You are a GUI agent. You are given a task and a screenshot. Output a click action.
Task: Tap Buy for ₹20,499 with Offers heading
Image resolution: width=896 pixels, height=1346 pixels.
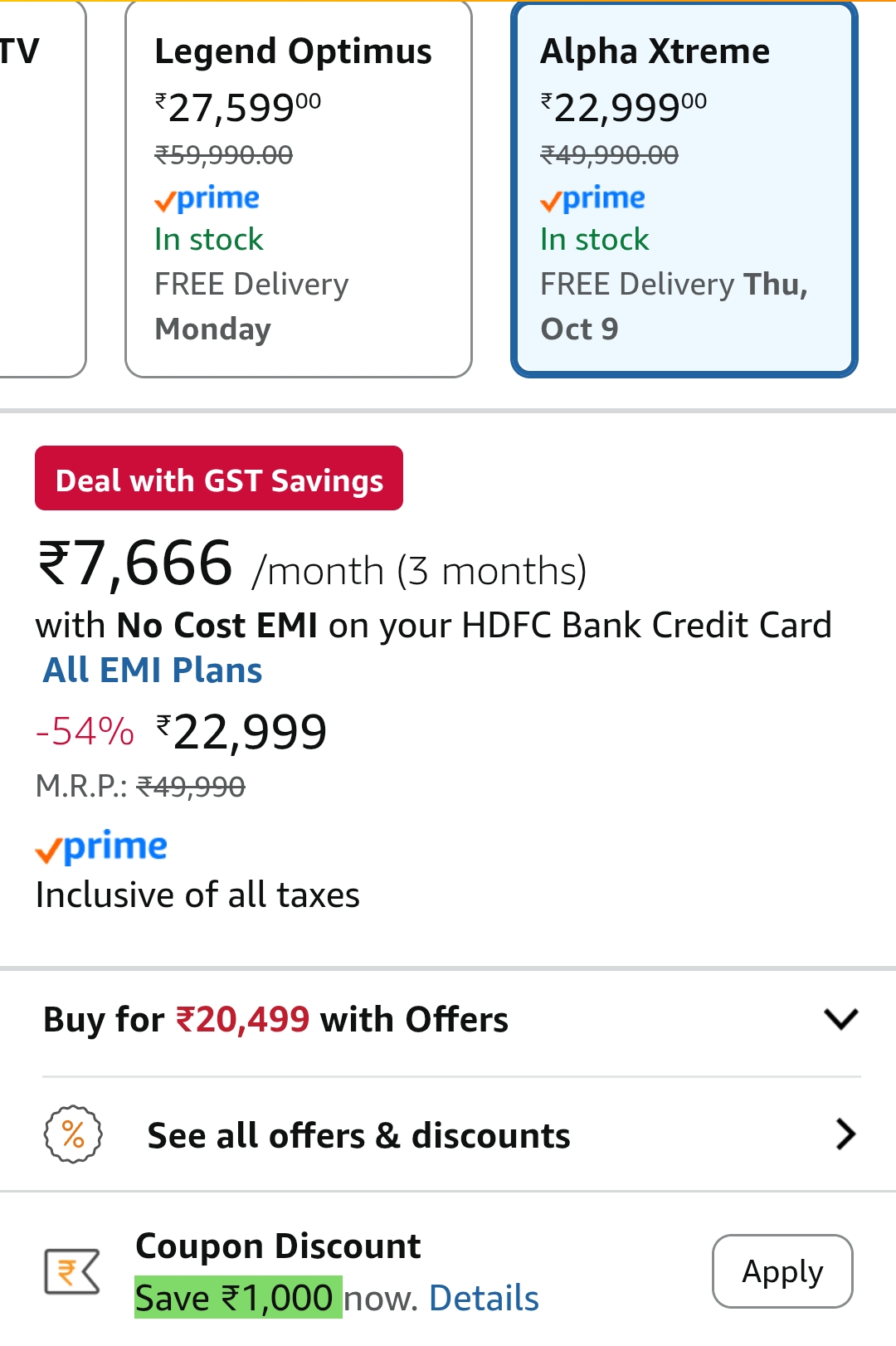tap(275, 1020)
